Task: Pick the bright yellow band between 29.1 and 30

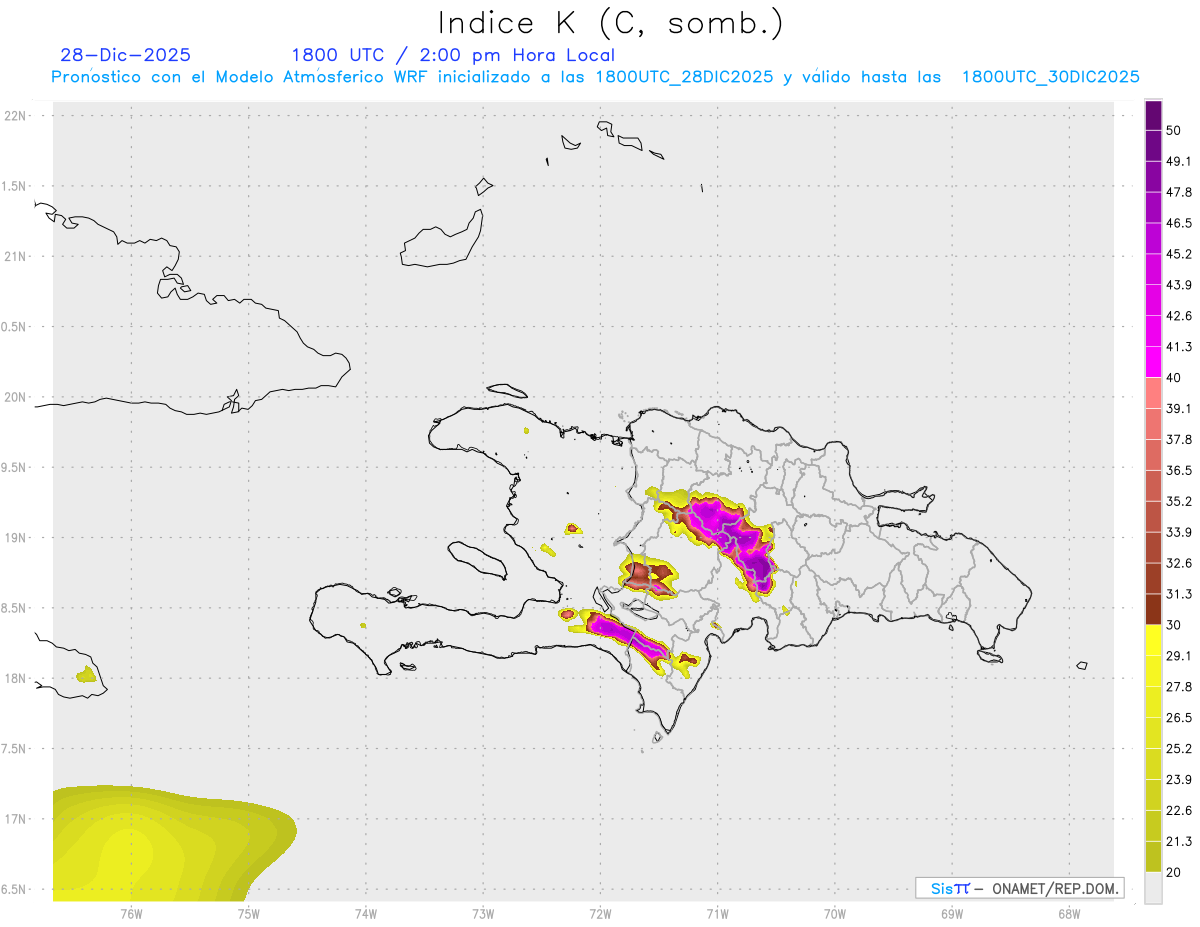Action: coord(1154,640)
